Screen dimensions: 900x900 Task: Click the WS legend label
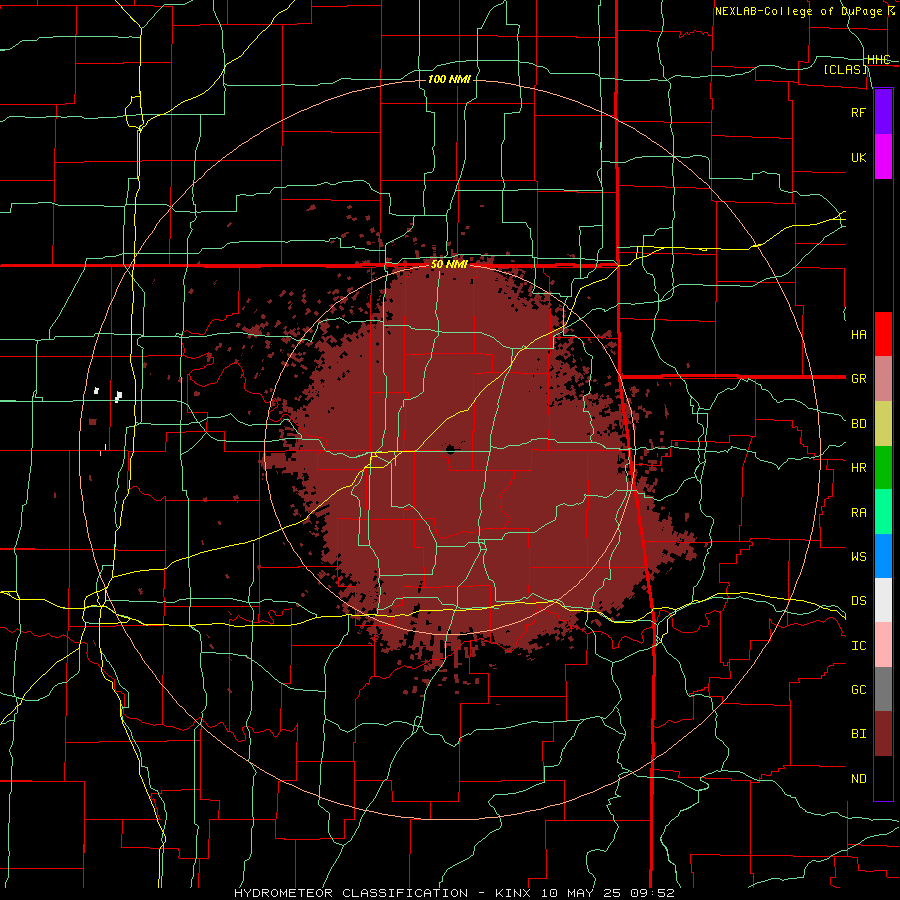(858, 556)
